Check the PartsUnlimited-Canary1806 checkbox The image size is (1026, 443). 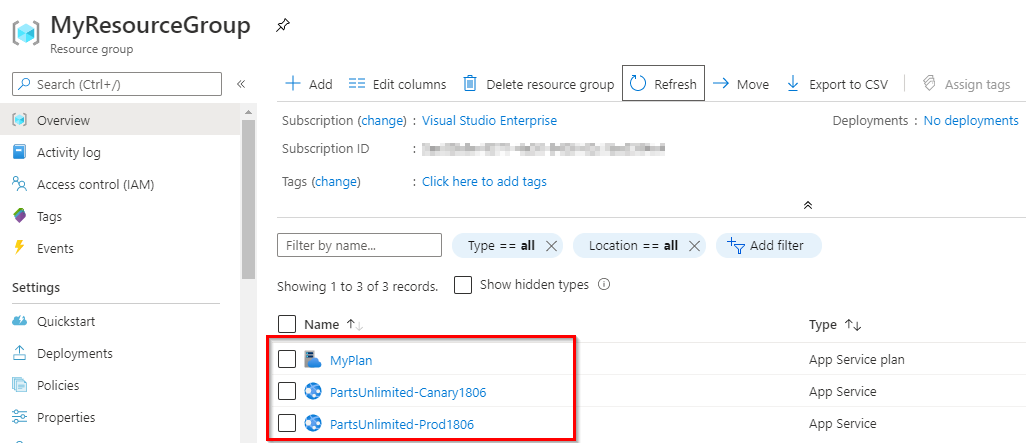pyautogui.click(x=287, y=391)
